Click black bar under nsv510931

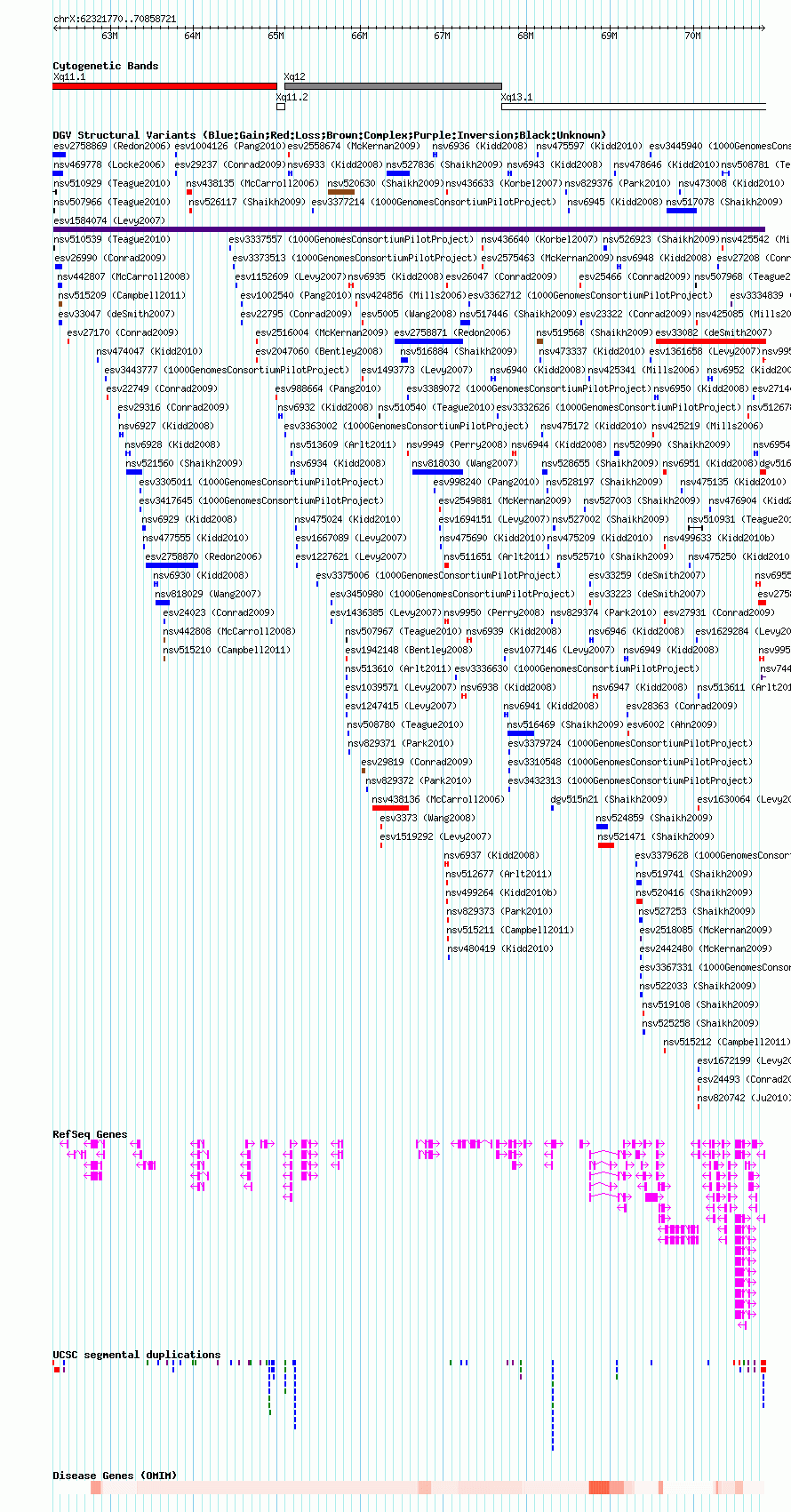coord(695,528)
